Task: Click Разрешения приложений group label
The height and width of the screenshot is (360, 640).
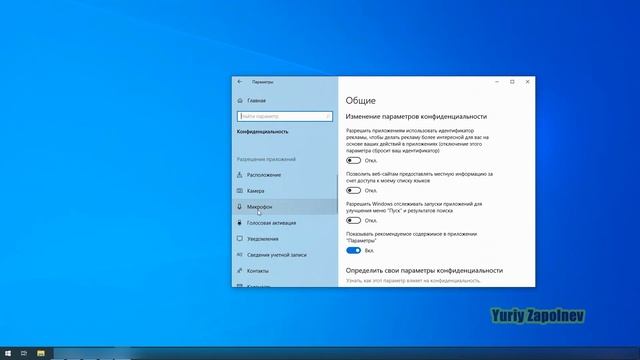Action: pos(266,159)
